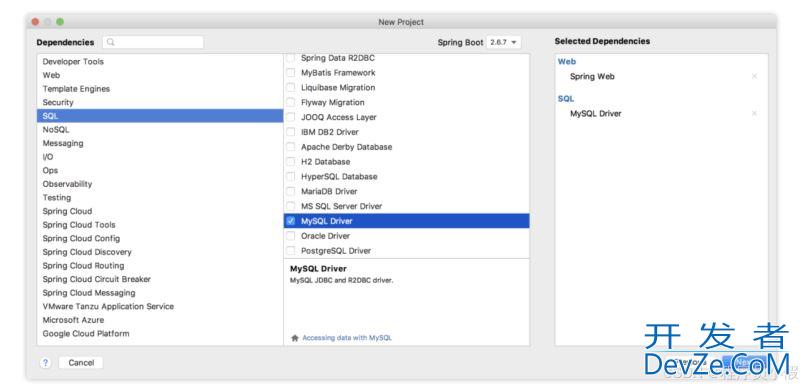Click the home icon beside Accessing data link

click(294, 338)
